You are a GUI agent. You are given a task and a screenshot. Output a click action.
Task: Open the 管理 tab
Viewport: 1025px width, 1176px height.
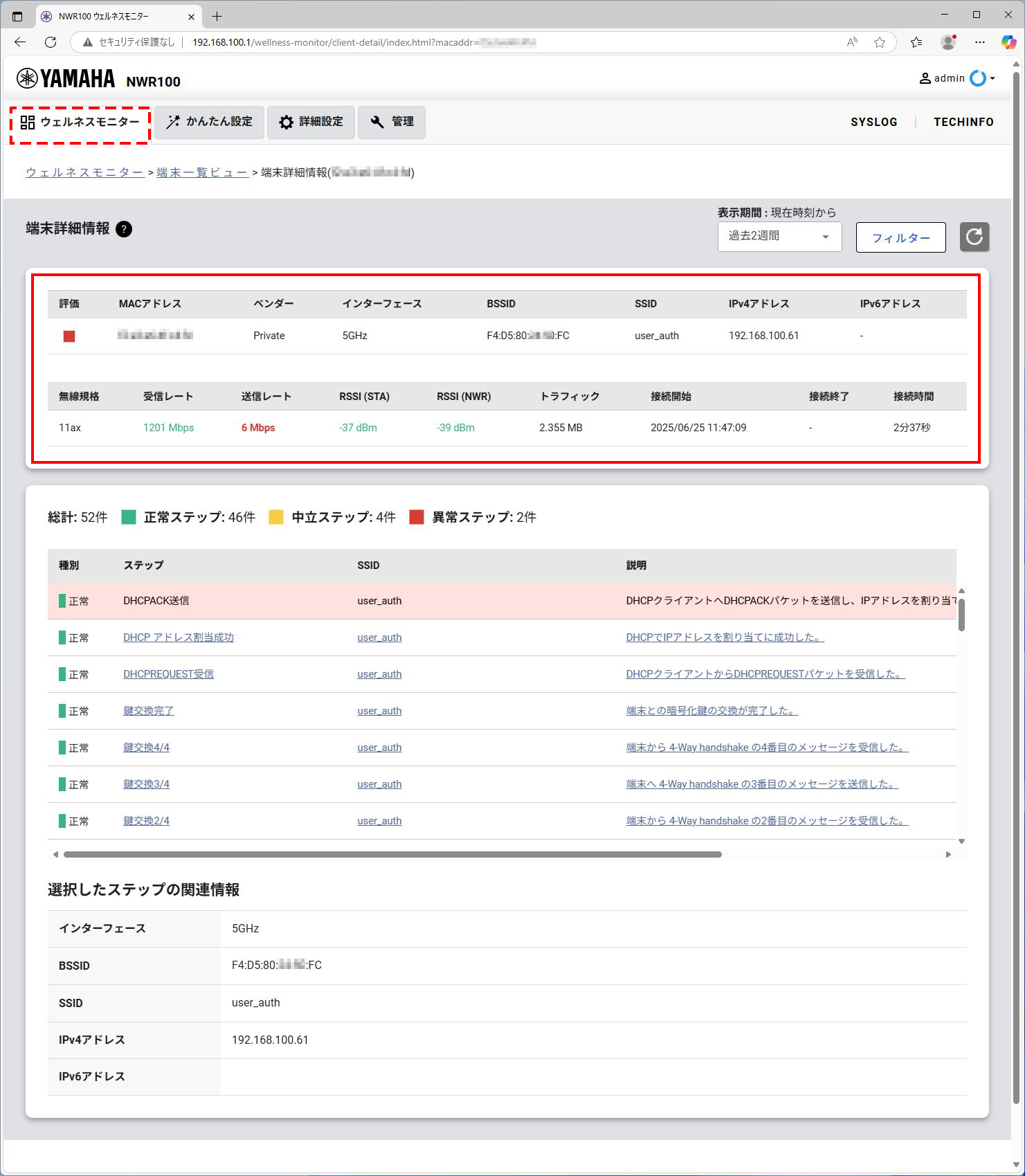pos(392,122)
